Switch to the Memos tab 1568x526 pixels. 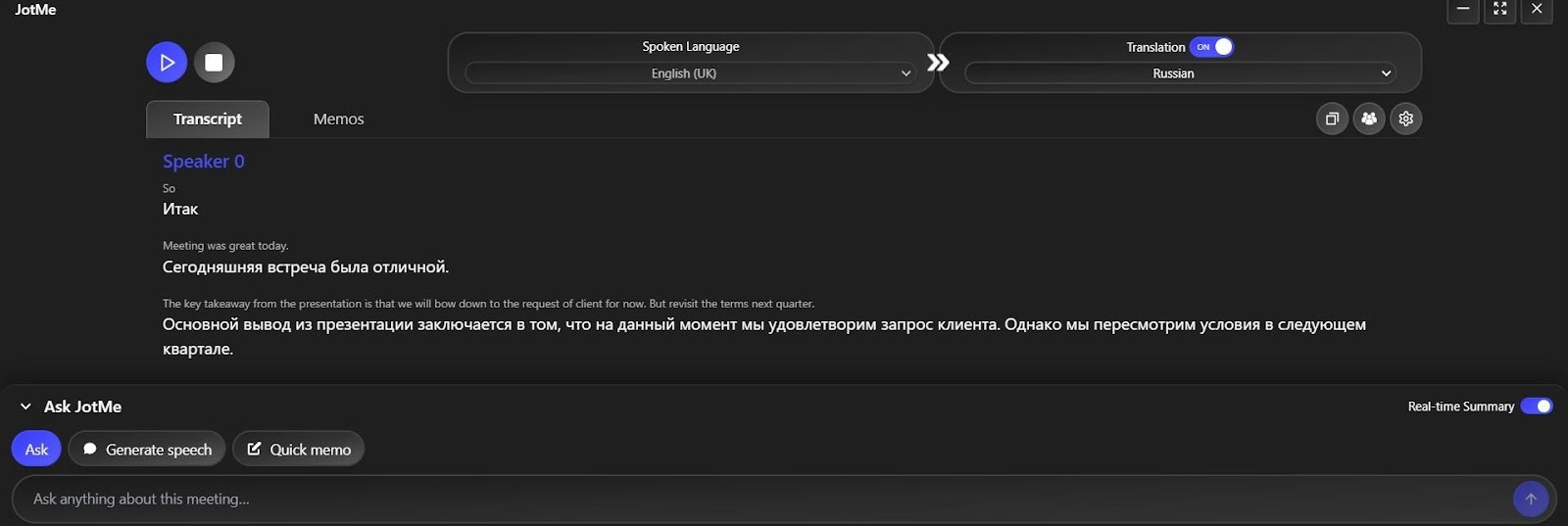pos(339,119)
